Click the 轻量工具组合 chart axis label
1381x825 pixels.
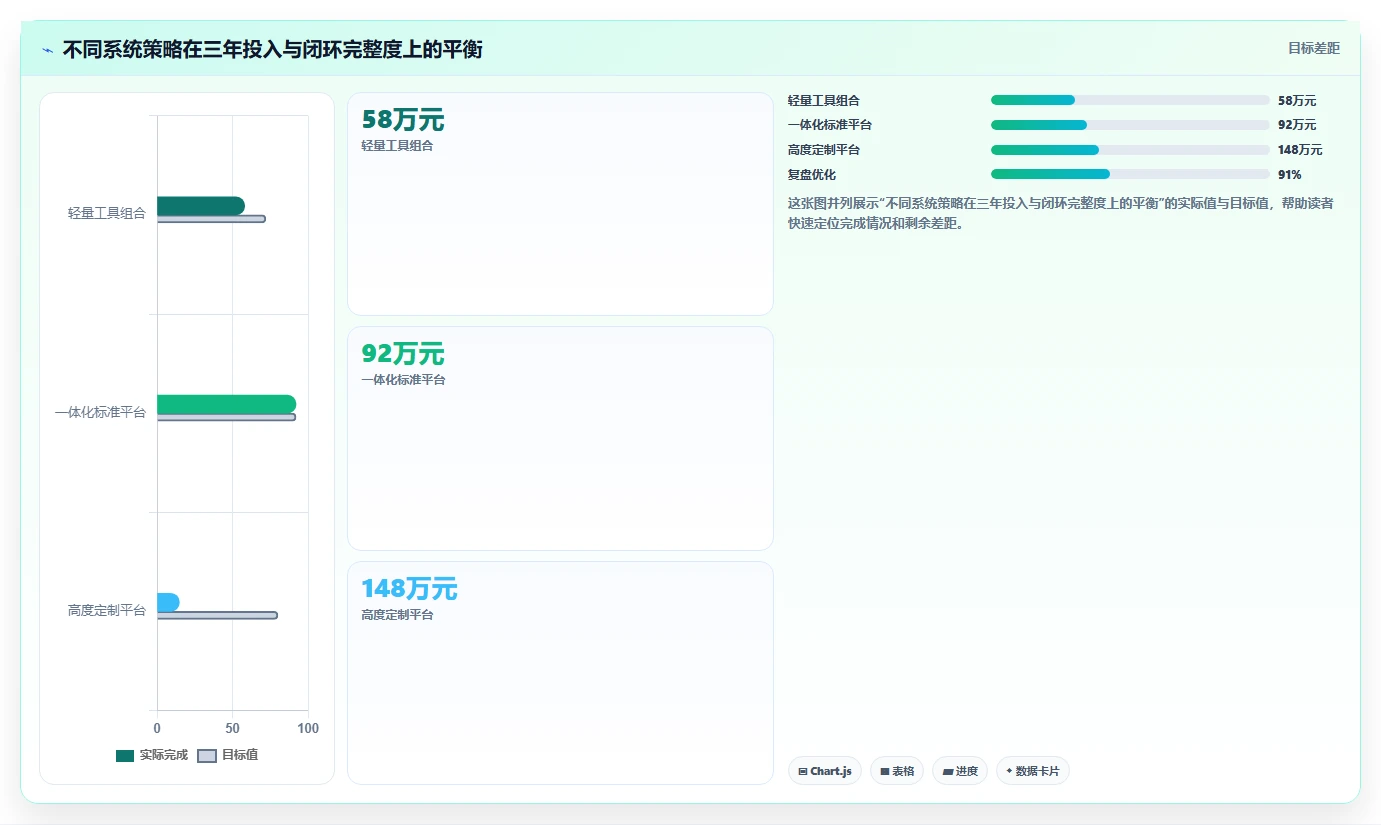[x=106, y=213]
